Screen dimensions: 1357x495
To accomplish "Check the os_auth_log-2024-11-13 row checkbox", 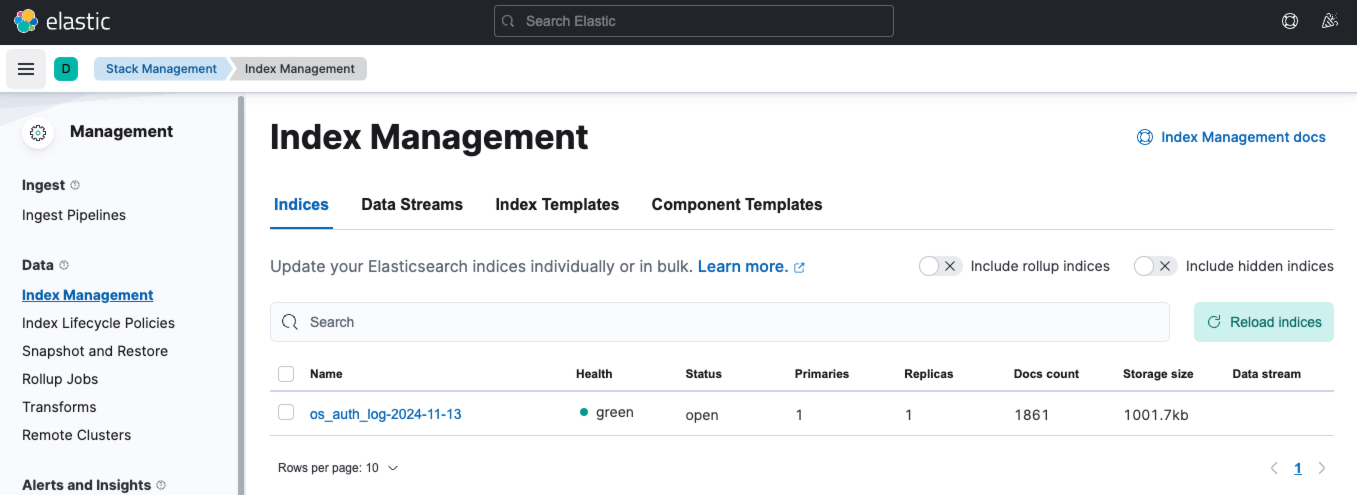I will click(x=286, y=413).
